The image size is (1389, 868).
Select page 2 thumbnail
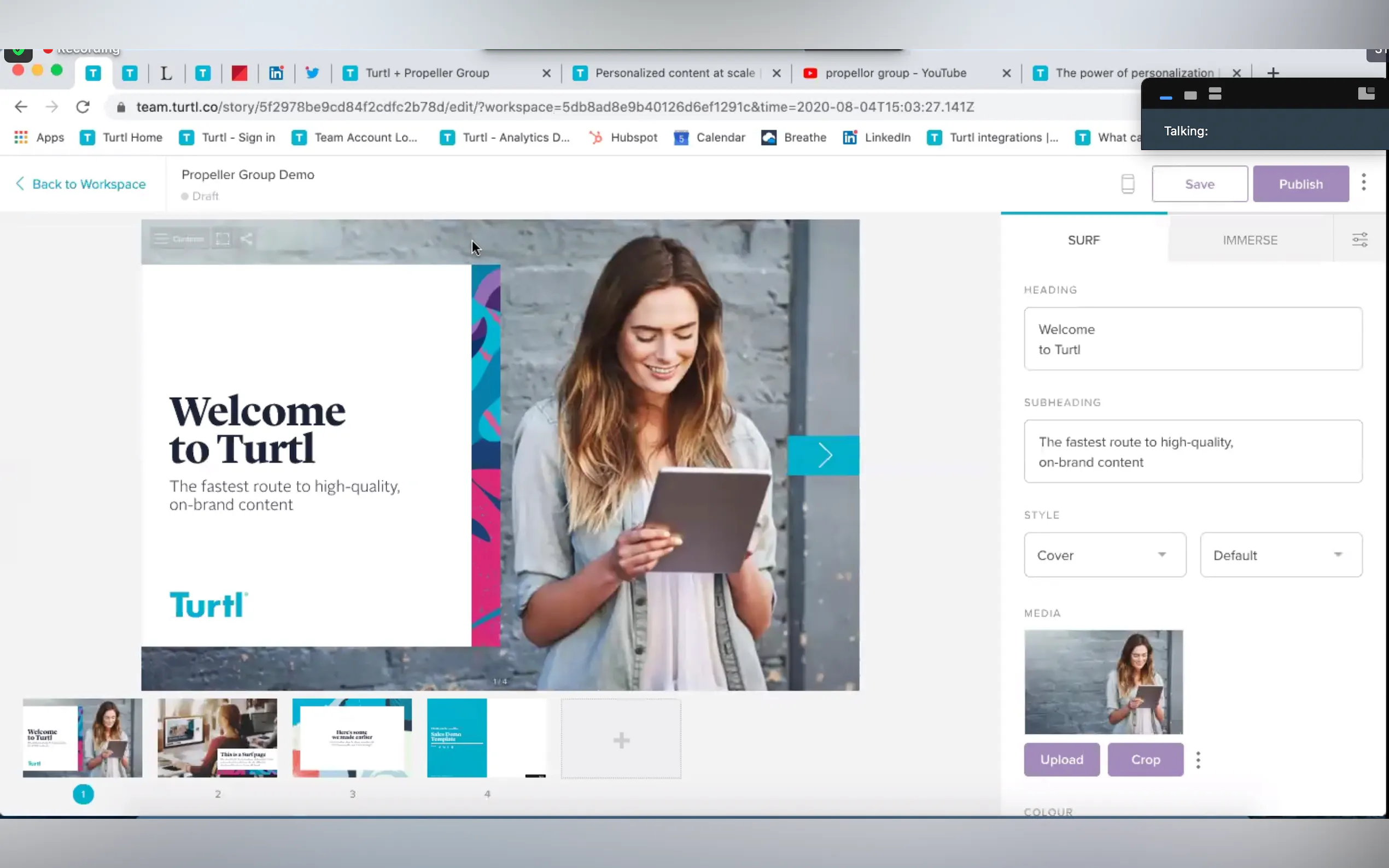217,738
